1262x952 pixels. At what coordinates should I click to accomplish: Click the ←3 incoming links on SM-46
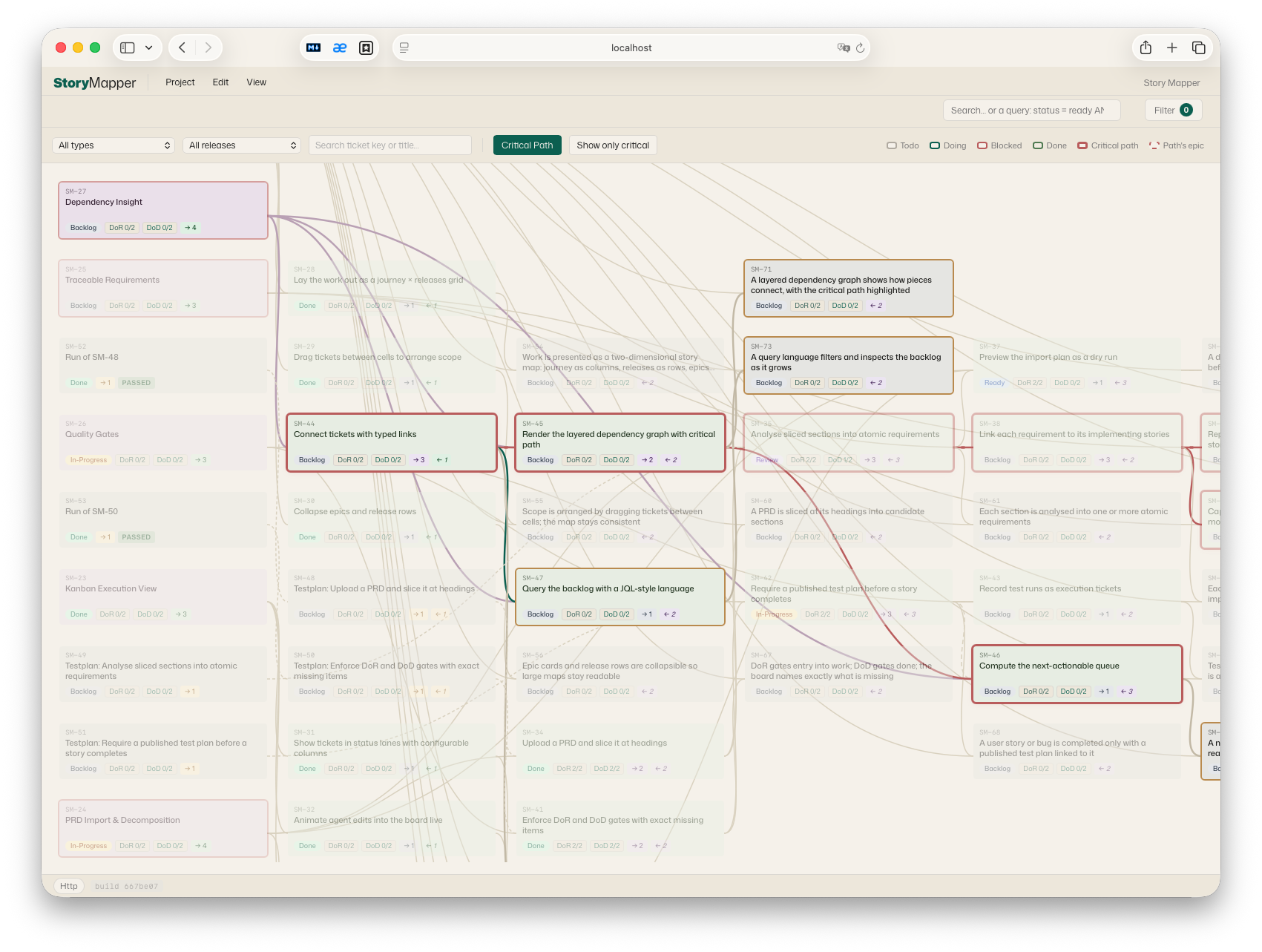pos(1127,692)
